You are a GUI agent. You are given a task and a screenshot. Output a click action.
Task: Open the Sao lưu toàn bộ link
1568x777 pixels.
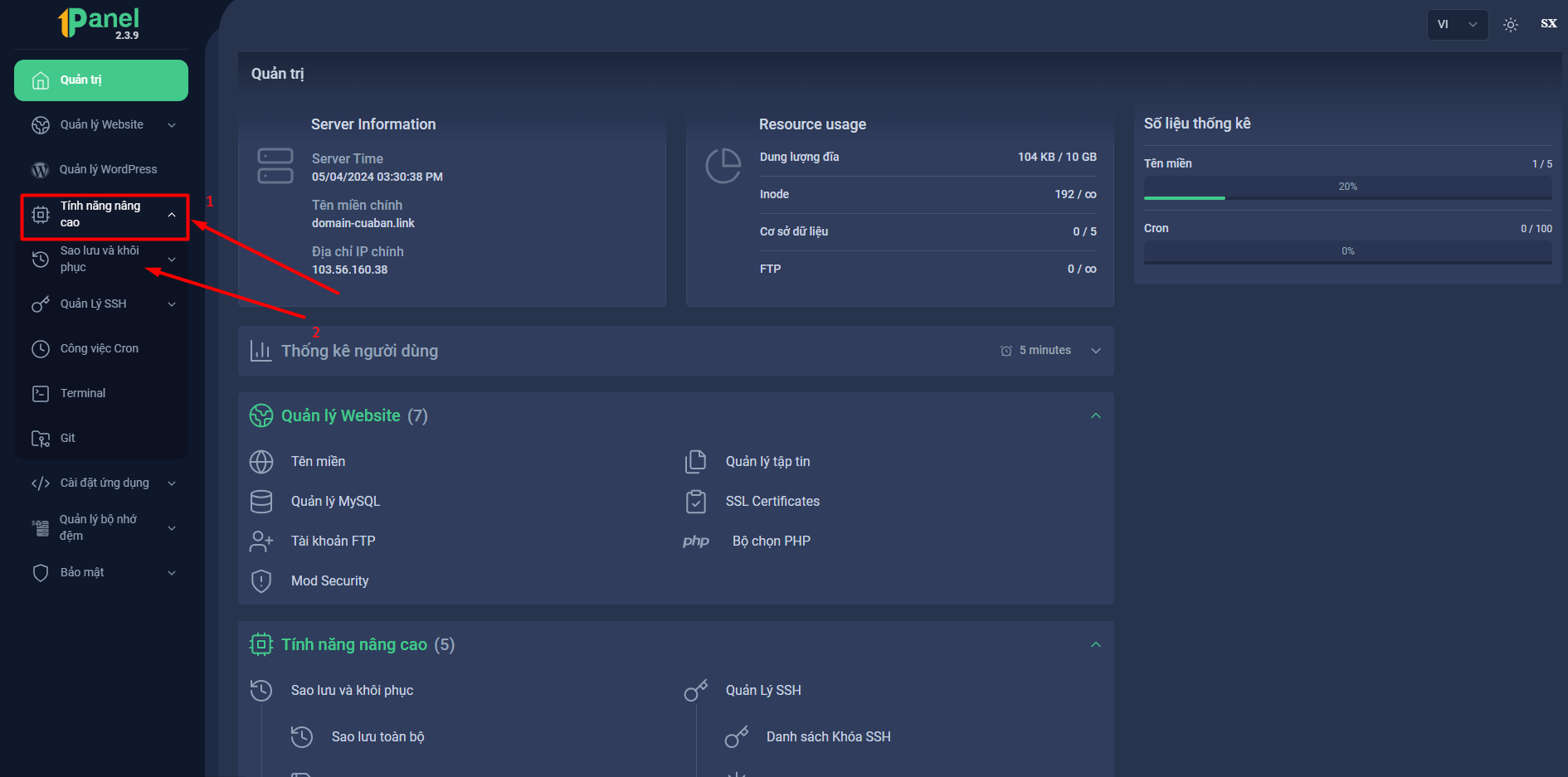click(377, 736)
